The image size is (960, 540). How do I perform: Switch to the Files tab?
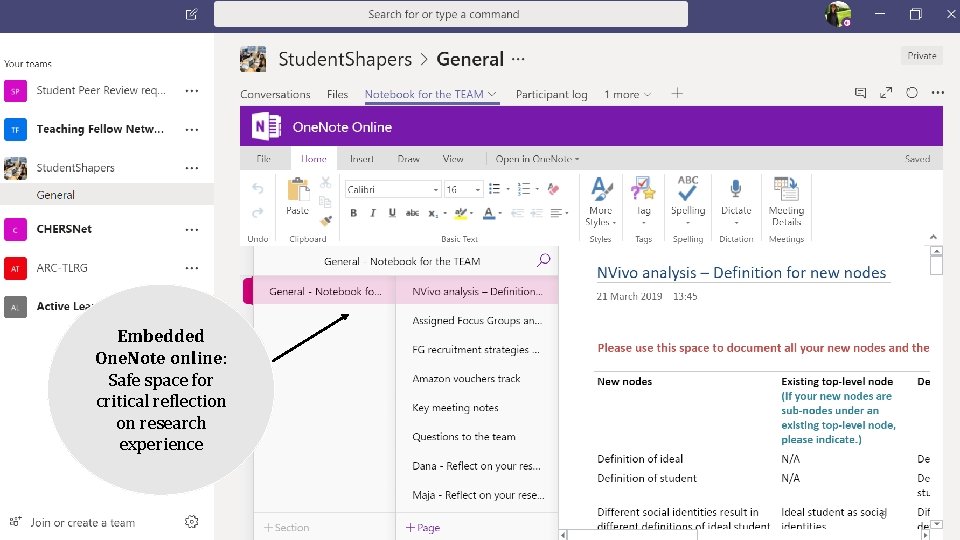tap(337, 94)
